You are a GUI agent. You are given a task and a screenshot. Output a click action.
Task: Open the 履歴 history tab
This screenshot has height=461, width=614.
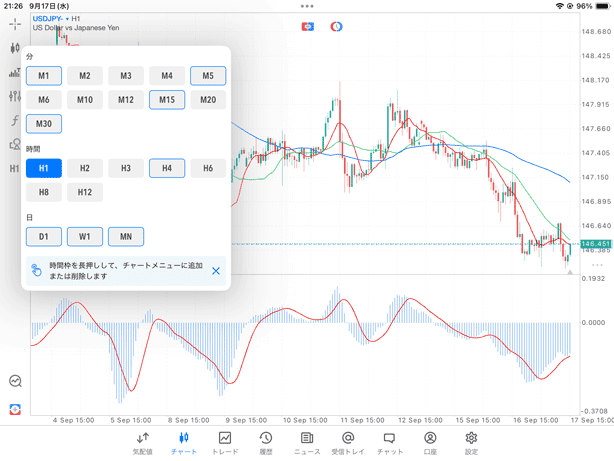tap(266, 443)
